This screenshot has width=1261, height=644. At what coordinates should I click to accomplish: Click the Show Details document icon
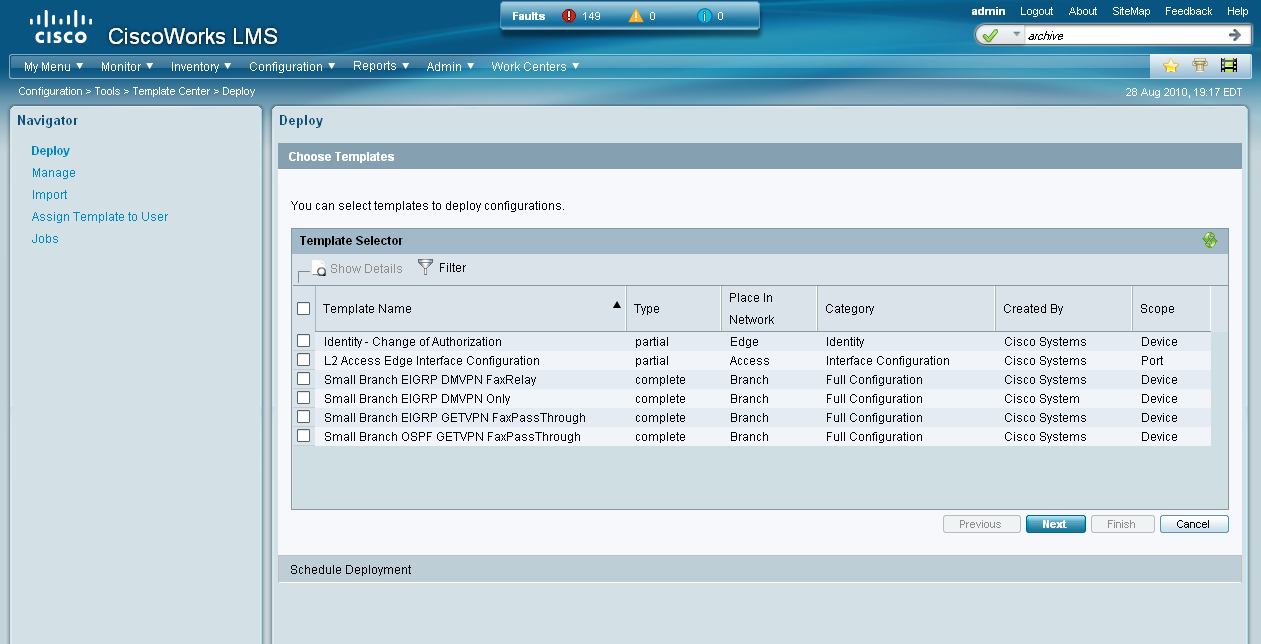tap(319, 268)
